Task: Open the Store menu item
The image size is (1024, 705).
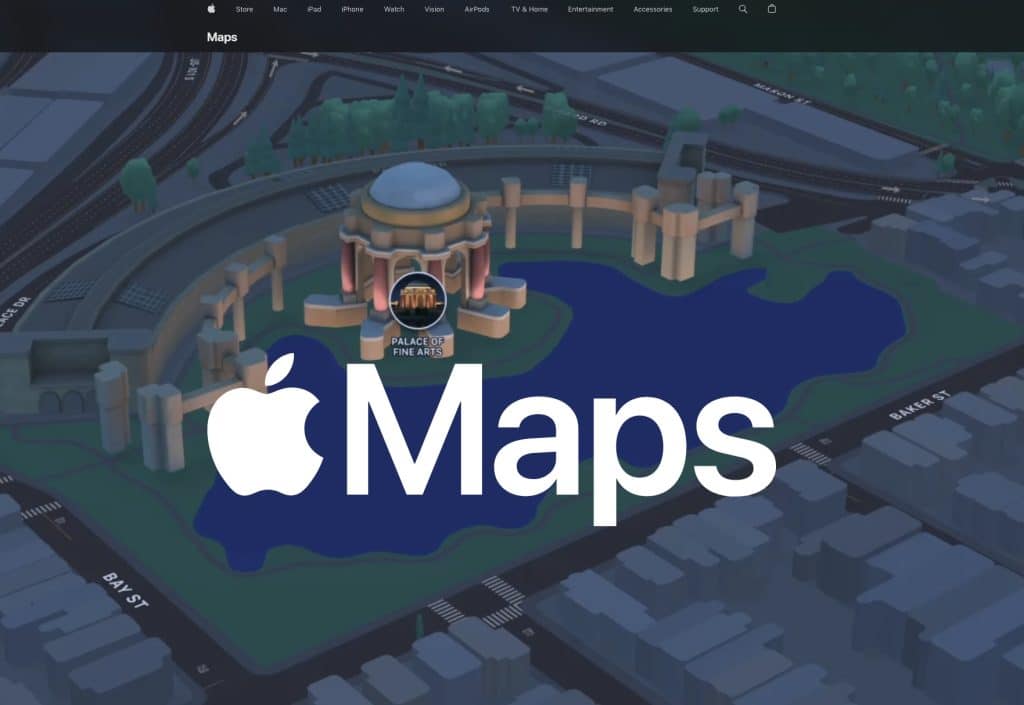Action: coord(244,9)
